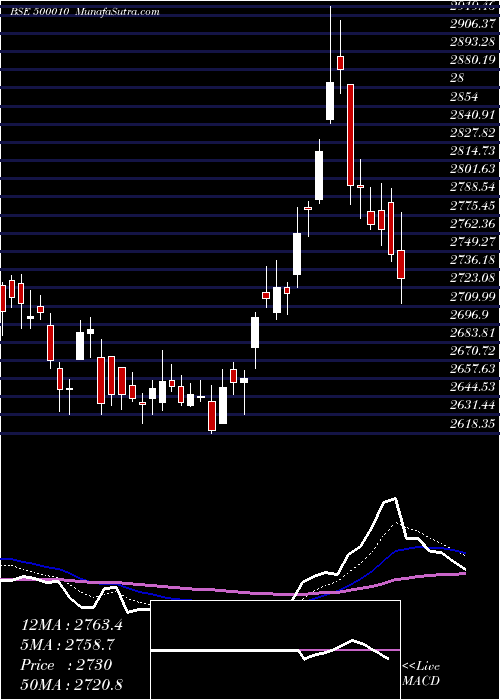Select the 2723.08 price axis label

tap(473, 278)
